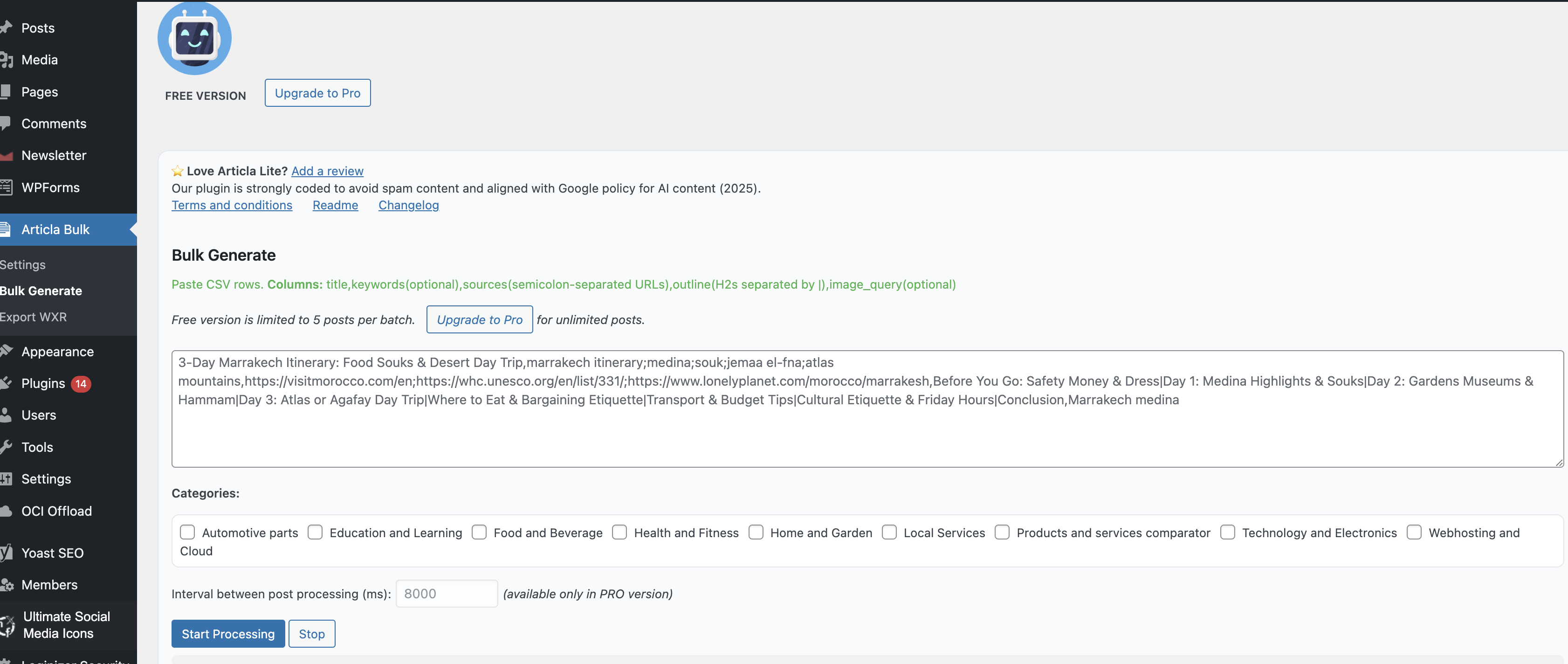The width and height of the screenshot is (1568, 664).
Task: Open Posts via its pin icon
Action: tap(7, 28)
